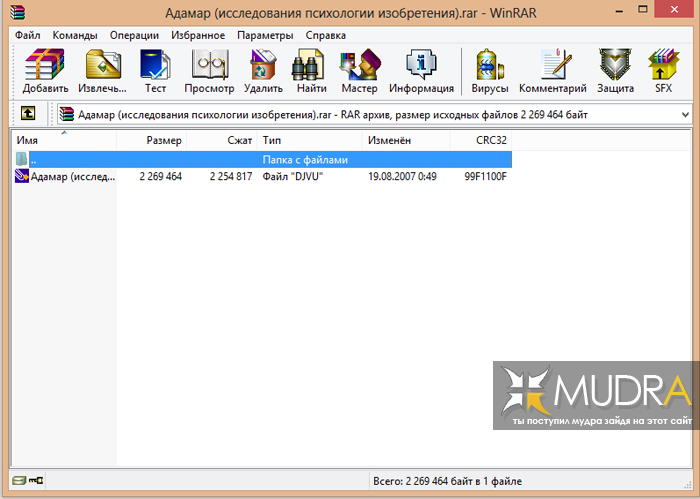700x499 pixels.
Task: Sort by Сжат column header
Action: [x=222, y=141]
